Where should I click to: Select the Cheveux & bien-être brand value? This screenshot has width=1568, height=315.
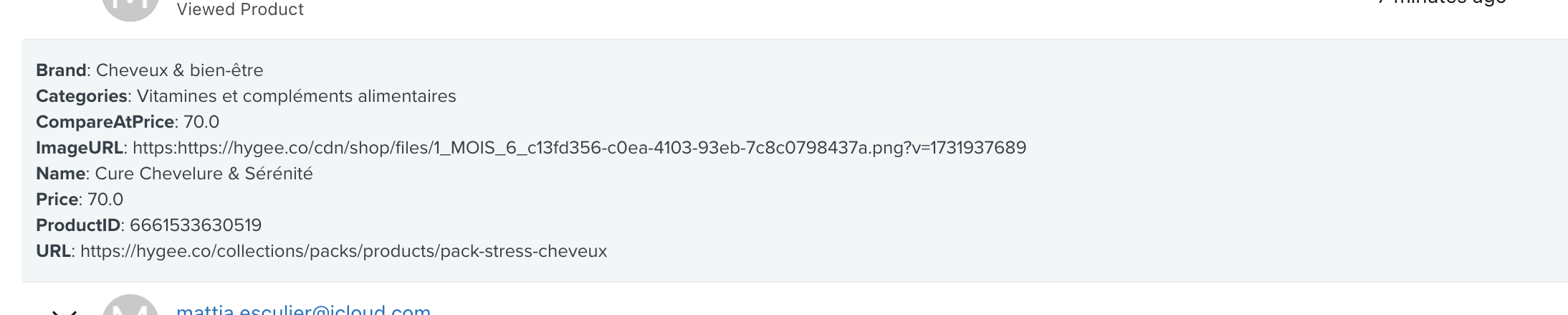pyautogui.click(x=179, y=70)
